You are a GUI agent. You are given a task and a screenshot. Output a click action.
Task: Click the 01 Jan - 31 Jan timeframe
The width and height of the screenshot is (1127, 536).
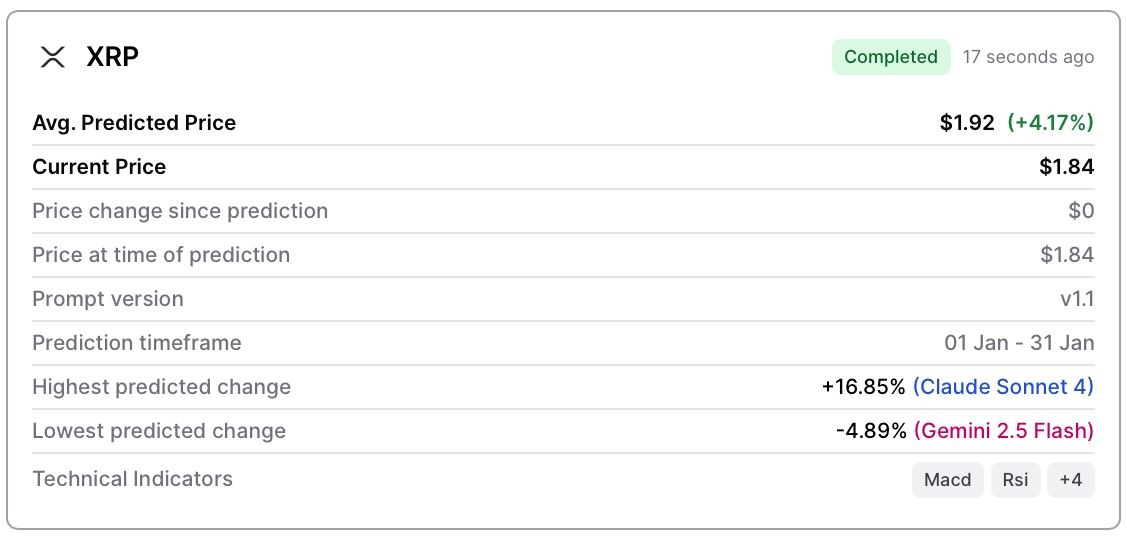click(x=1019, y=343)
